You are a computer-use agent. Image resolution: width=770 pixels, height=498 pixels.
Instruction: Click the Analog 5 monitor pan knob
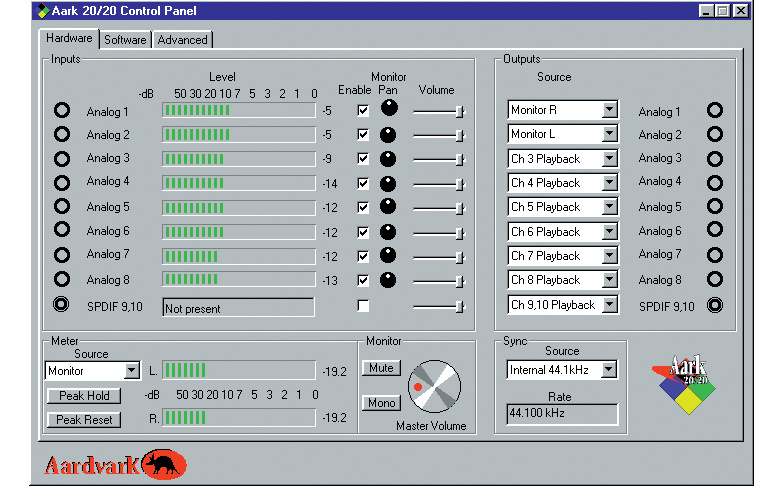click(388, 207)
